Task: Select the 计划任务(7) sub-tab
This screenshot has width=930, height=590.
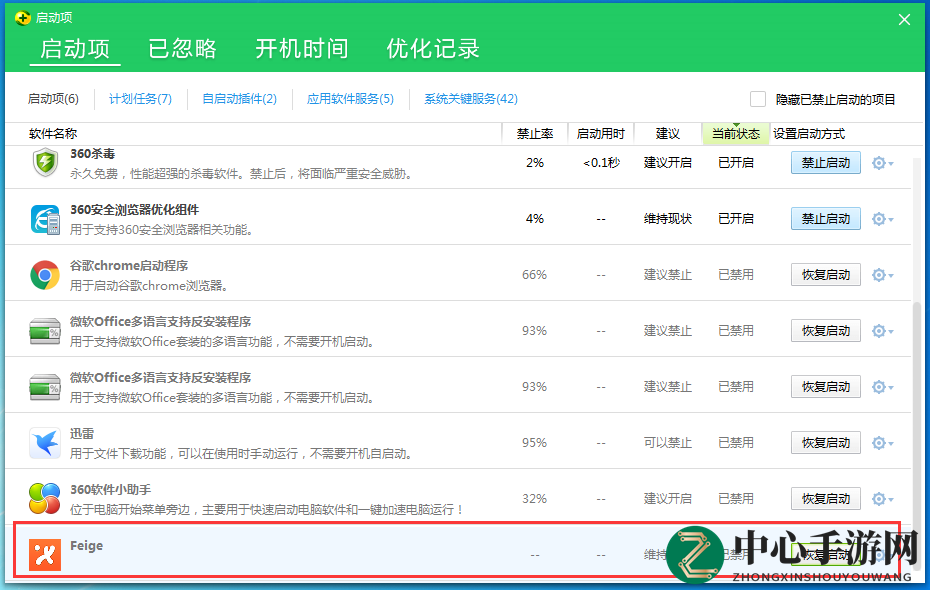Action: [141, 98]
